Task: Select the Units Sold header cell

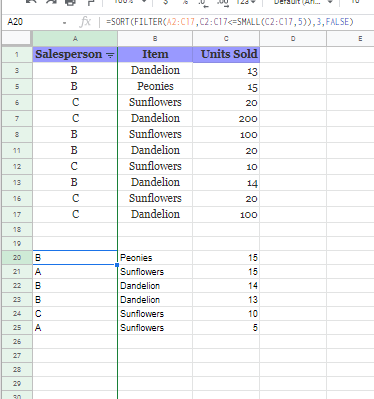Action: point(226,54)
